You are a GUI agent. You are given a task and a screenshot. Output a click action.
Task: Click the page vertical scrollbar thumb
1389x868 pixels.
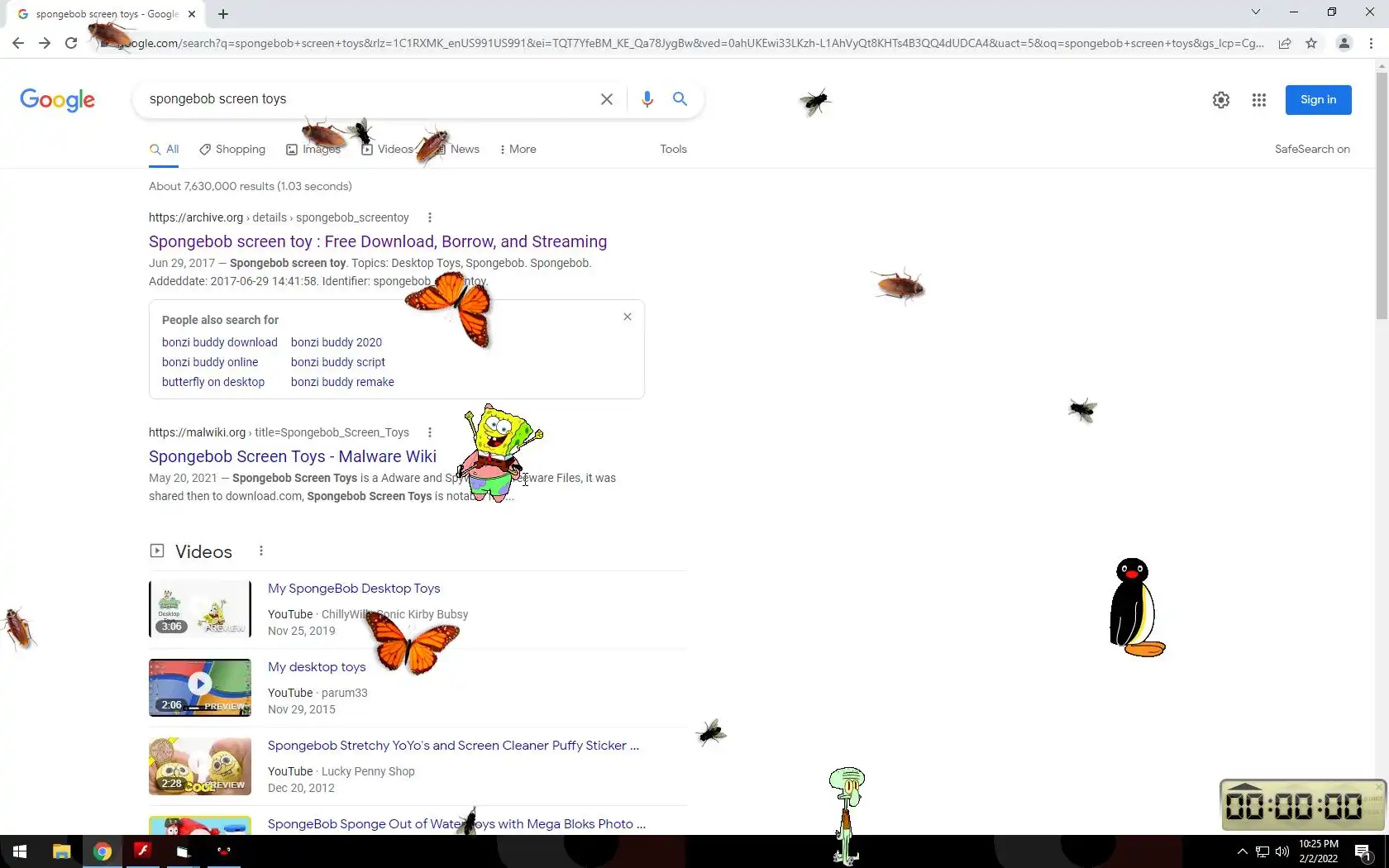[1382, 196]
